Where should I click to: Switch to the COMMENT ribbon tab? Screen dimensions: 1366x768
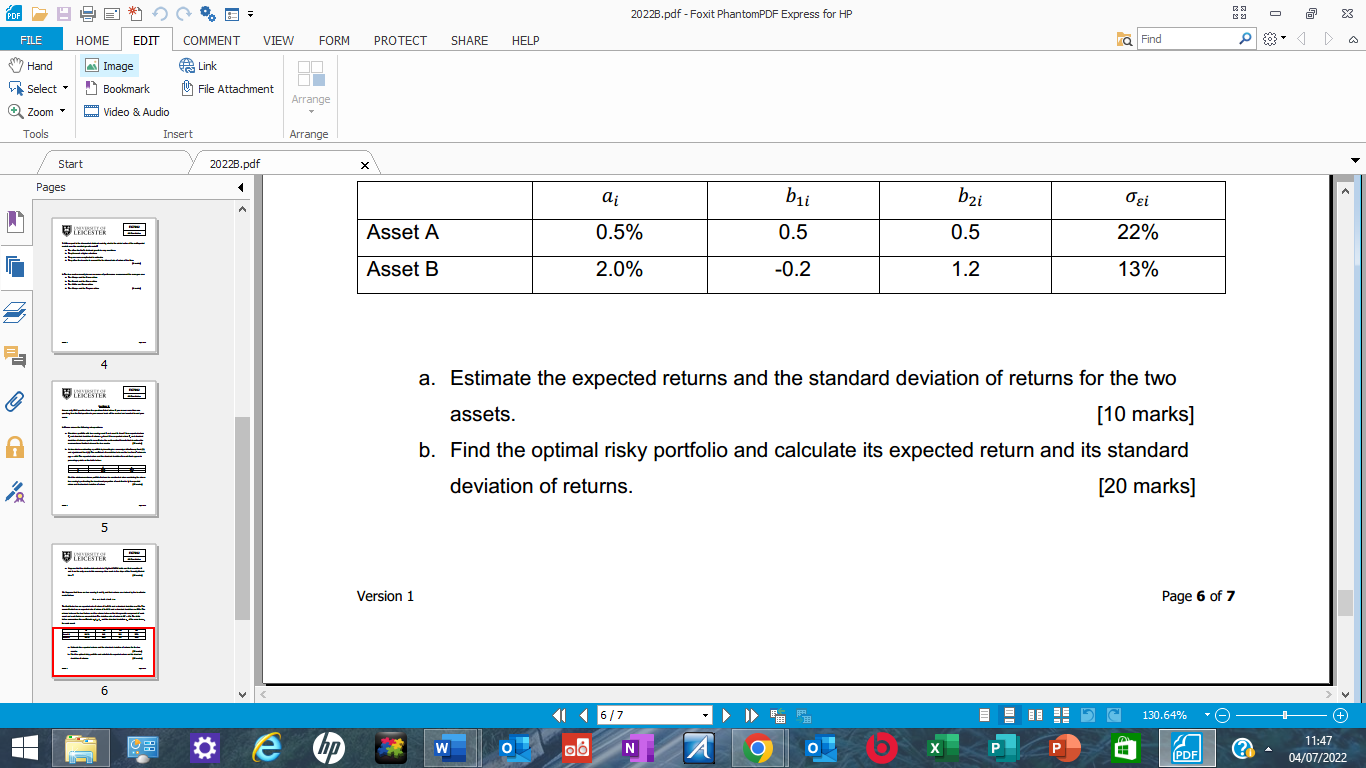[x=211, y=40]
